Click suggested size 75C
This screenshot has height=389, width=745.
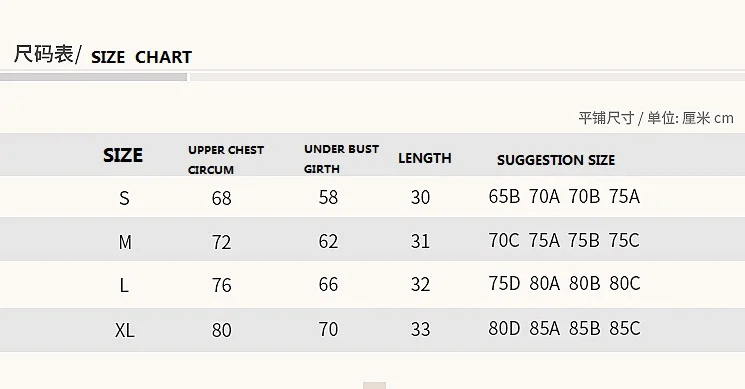(x=624, y=240)
